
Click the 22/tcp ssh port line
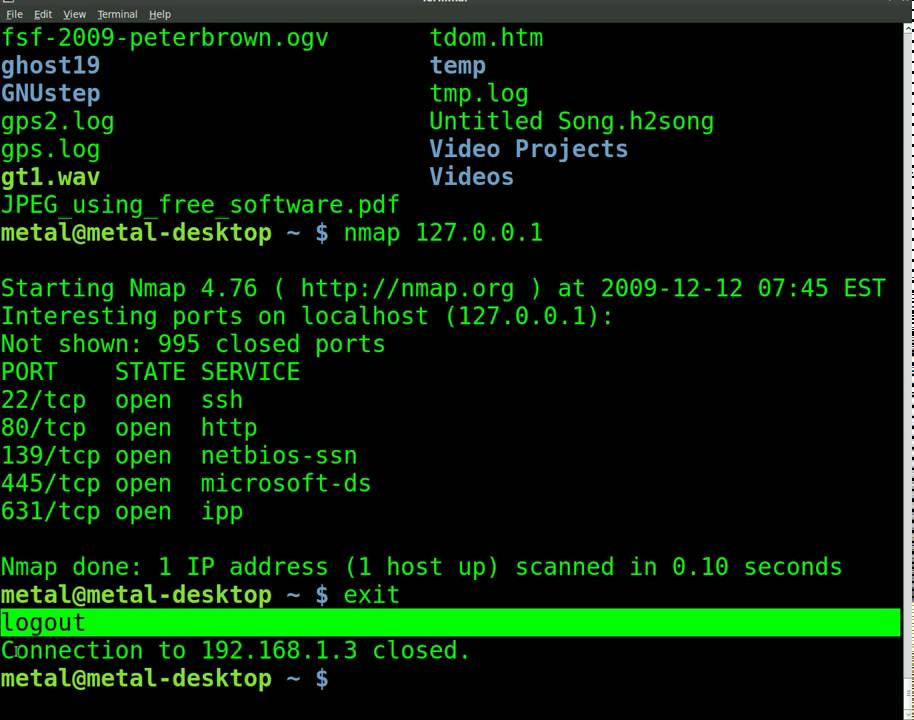coord(122,400)
